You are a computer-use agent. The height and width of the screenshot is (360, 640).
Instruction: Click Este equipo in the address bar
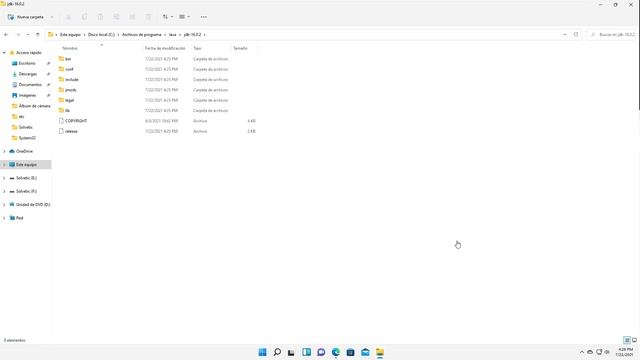coord(70,35)
